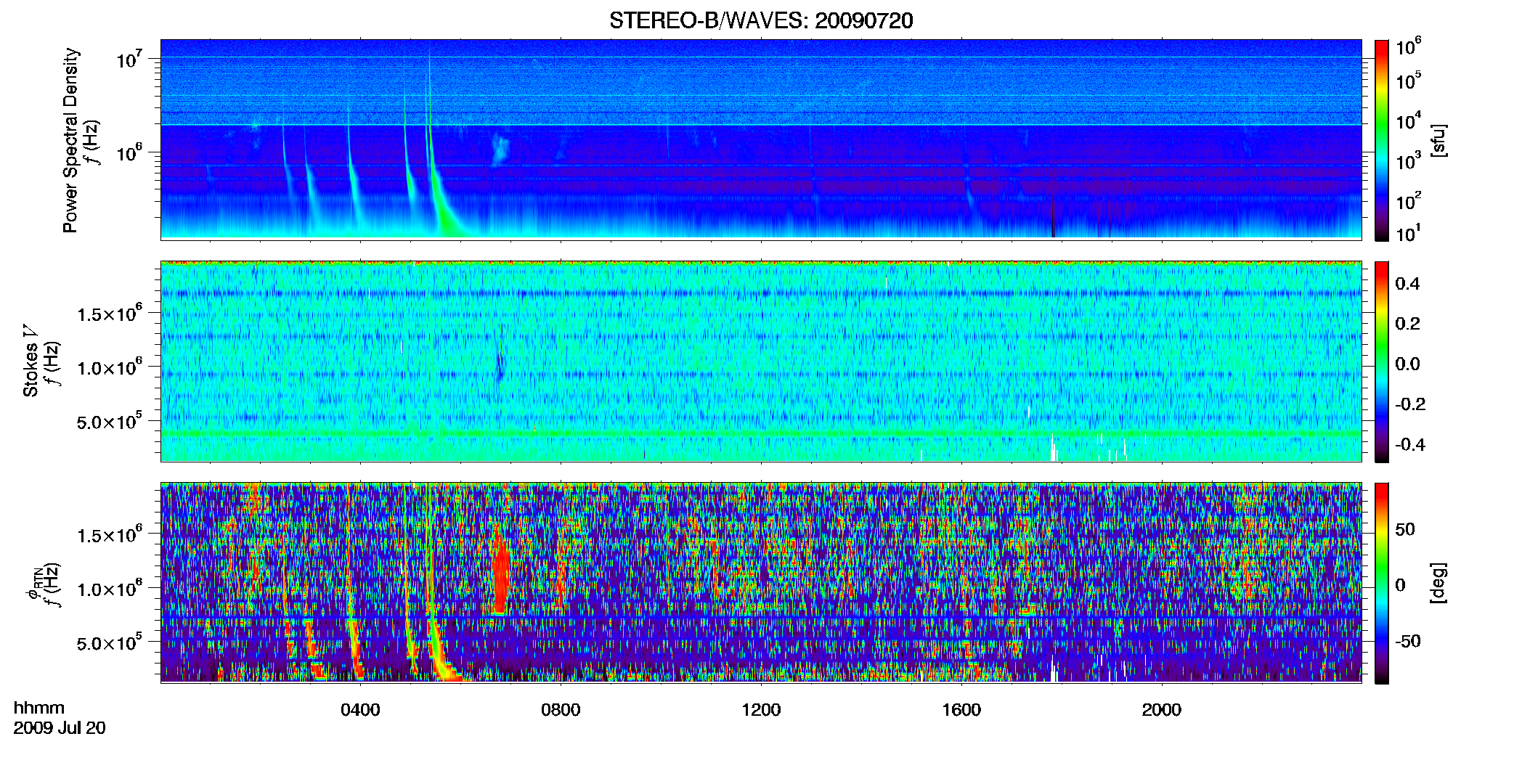1522x784 pixels.
Task: Click 1.5×10^6 tick on the Stokes V panel
Action: [x=109, y=314]
